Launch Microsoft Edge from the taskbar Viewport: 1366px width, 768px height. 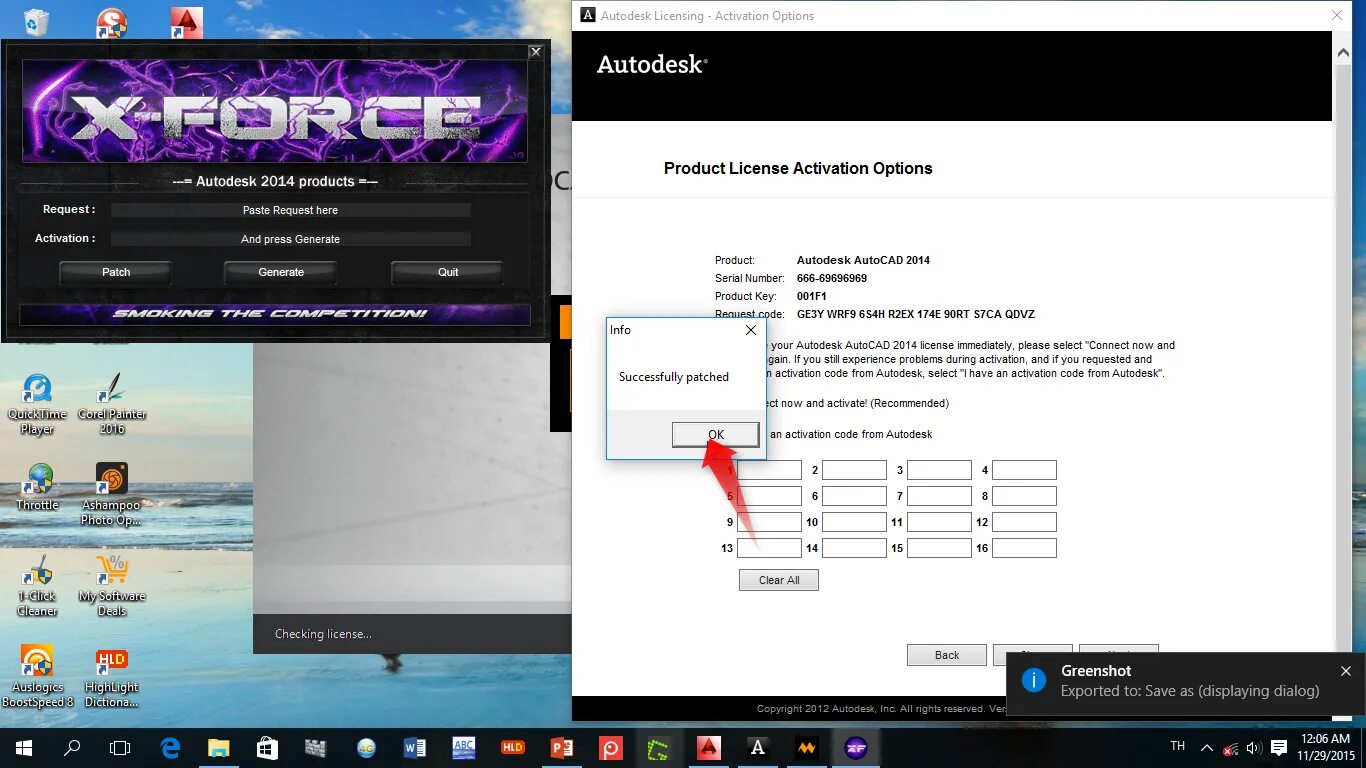click(170, 747)
